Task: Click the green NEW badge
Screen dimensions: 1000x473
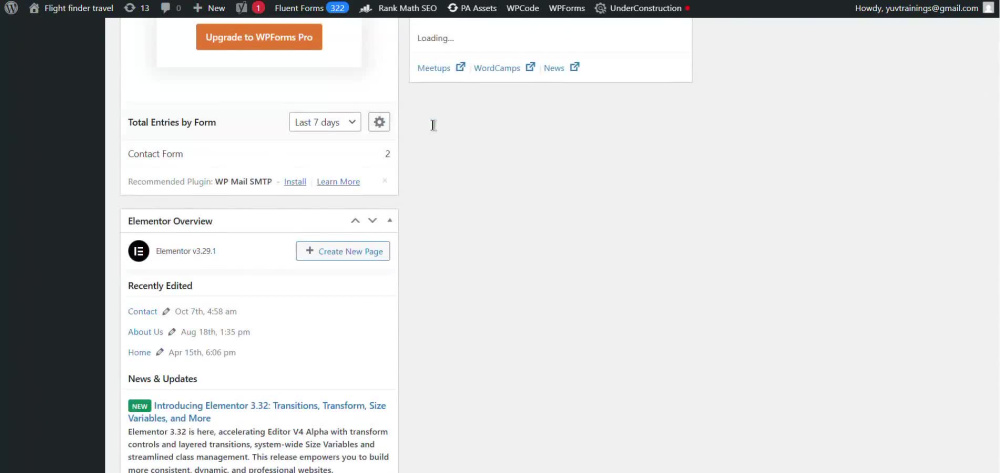Action: [x=140, y=406]
